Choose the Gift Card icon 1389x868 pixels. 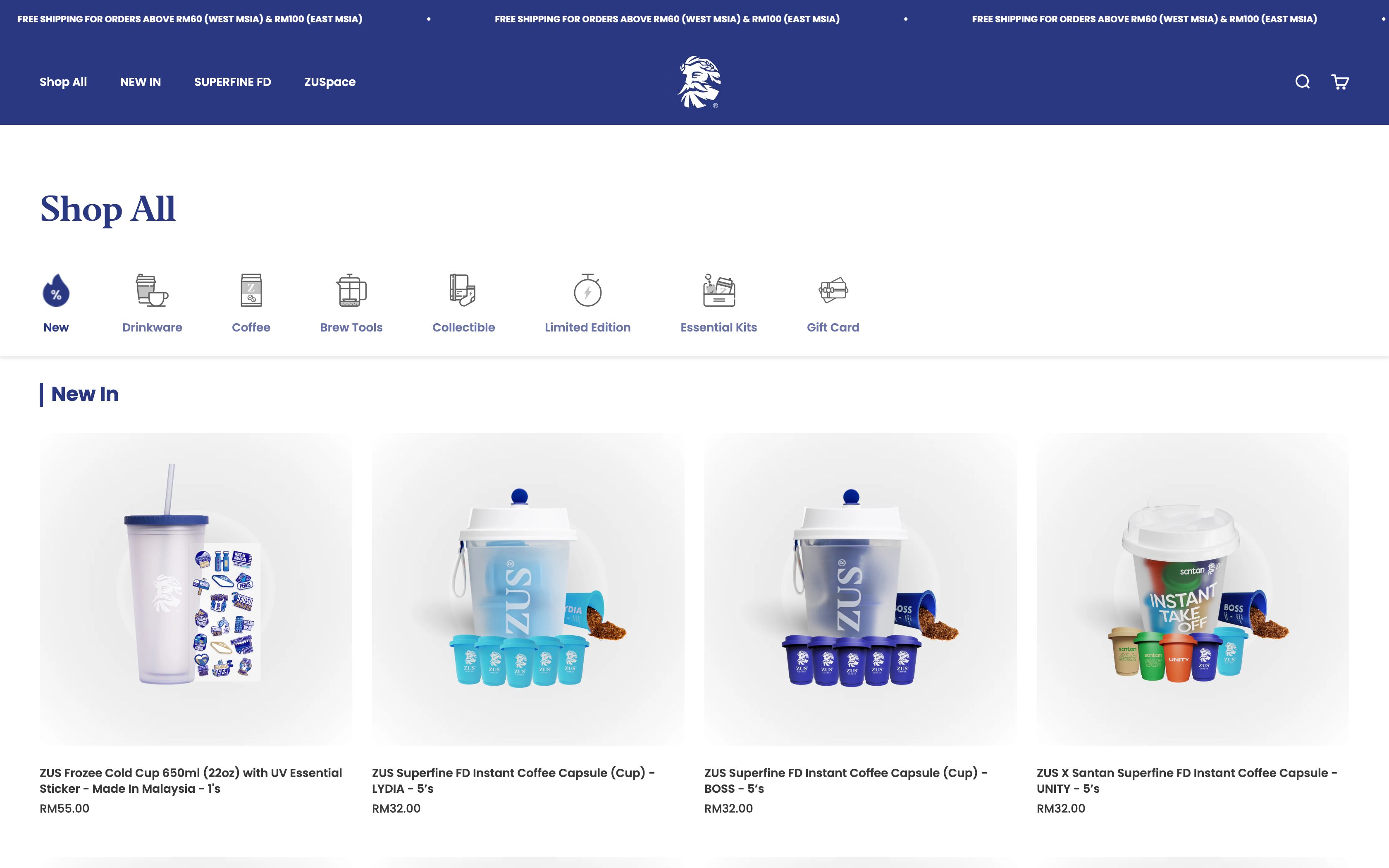[x=833, y=290]
